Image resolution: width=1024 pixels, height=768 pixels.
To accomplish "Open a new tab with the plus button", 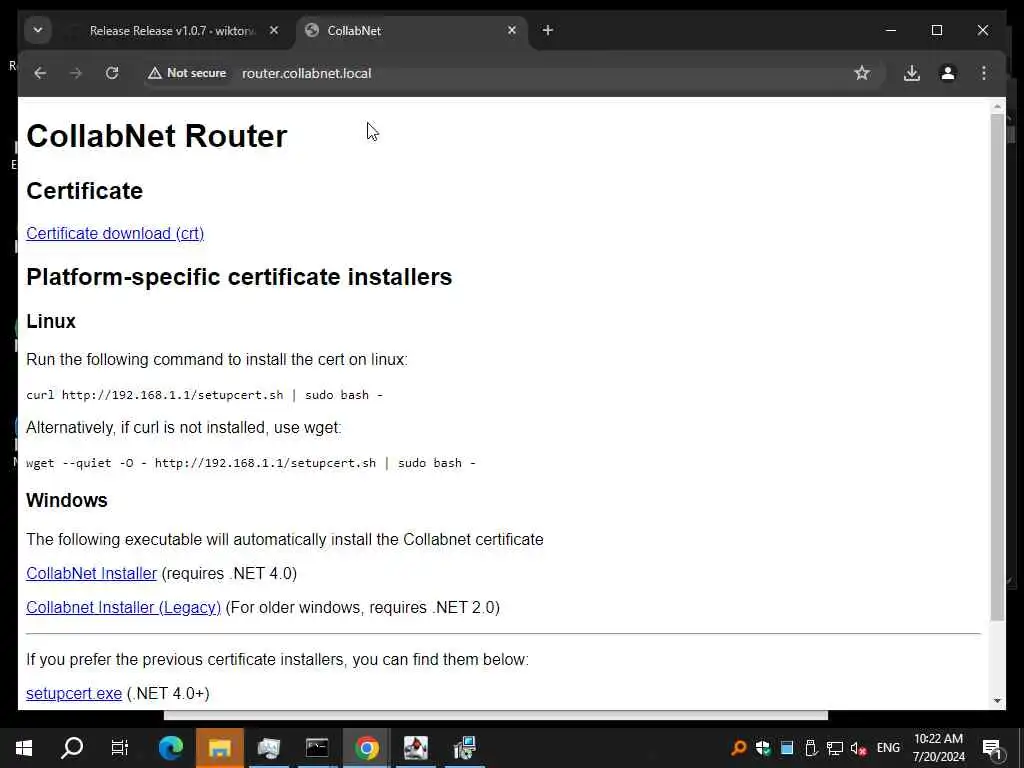I will pos(548,30).
